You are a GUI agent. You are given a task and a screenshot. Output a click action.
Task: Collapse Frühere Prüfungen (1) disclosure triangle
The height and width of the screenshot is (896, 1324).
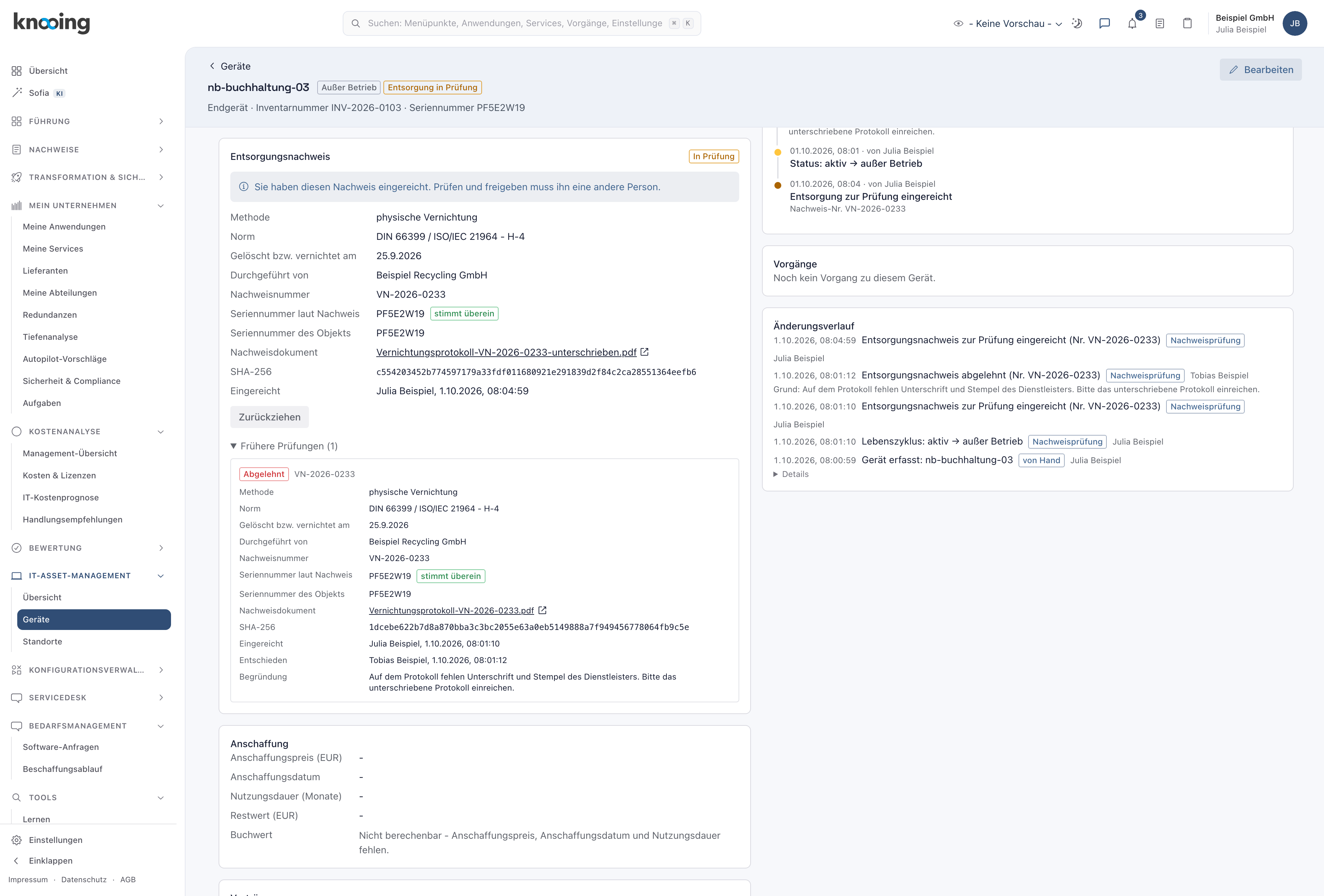(x=233, y=446)
